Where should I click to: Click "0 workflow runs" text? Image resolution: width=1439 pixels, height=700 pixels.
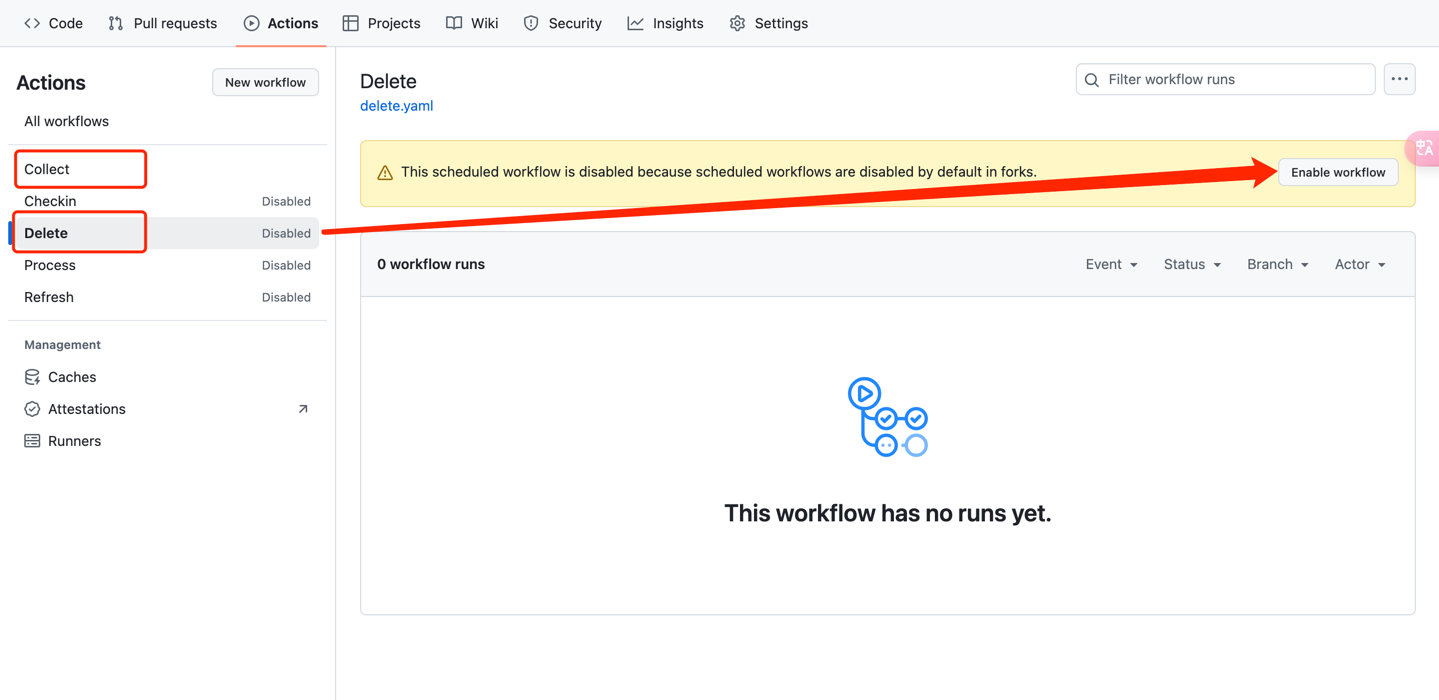click(x=431, y=264)
